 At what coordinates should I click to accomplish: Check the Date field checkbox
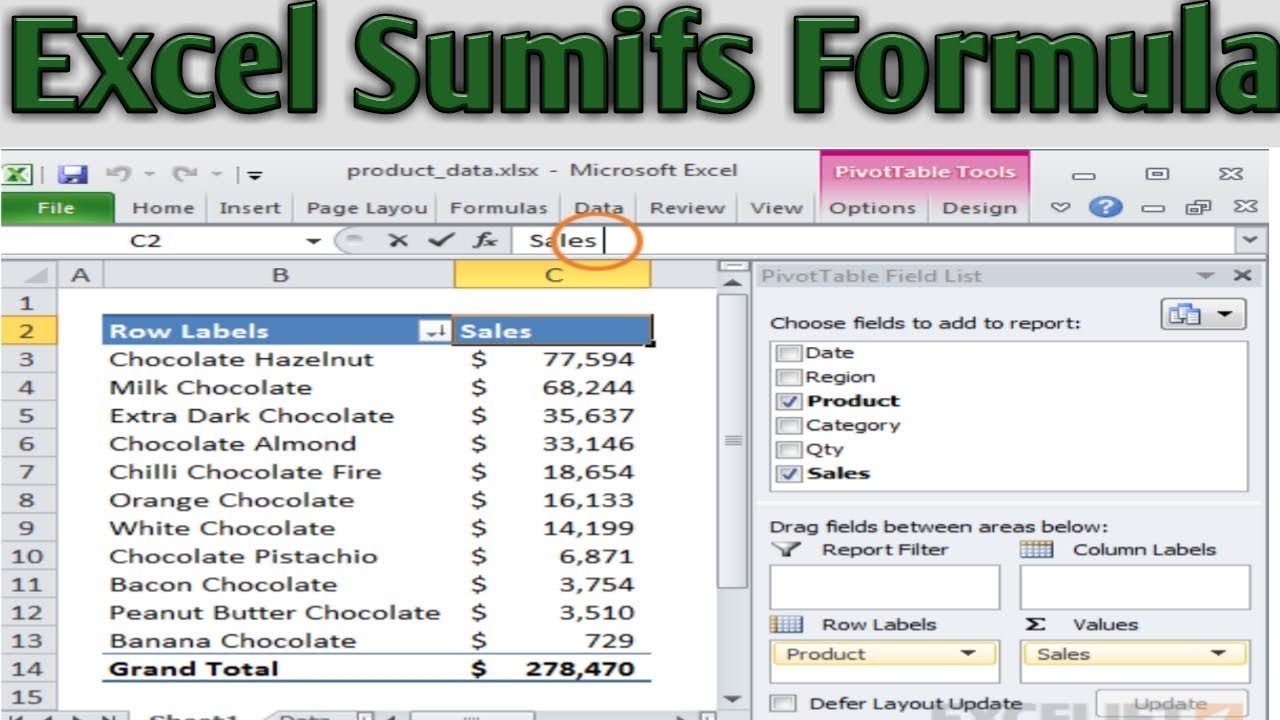tap(790, 353)
